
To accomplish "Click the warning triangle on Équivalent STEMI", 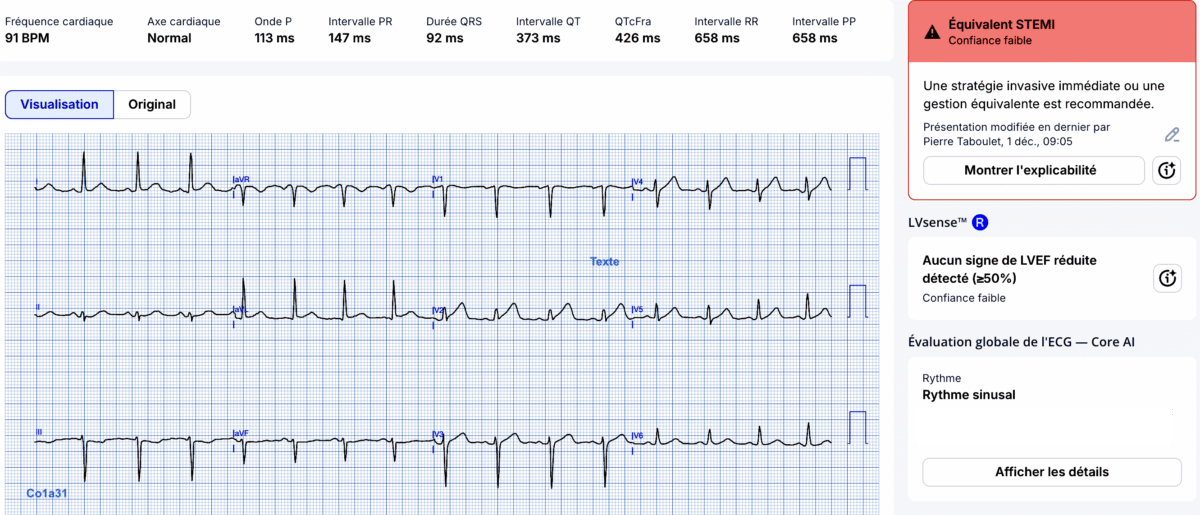I will tap(932, 32).
